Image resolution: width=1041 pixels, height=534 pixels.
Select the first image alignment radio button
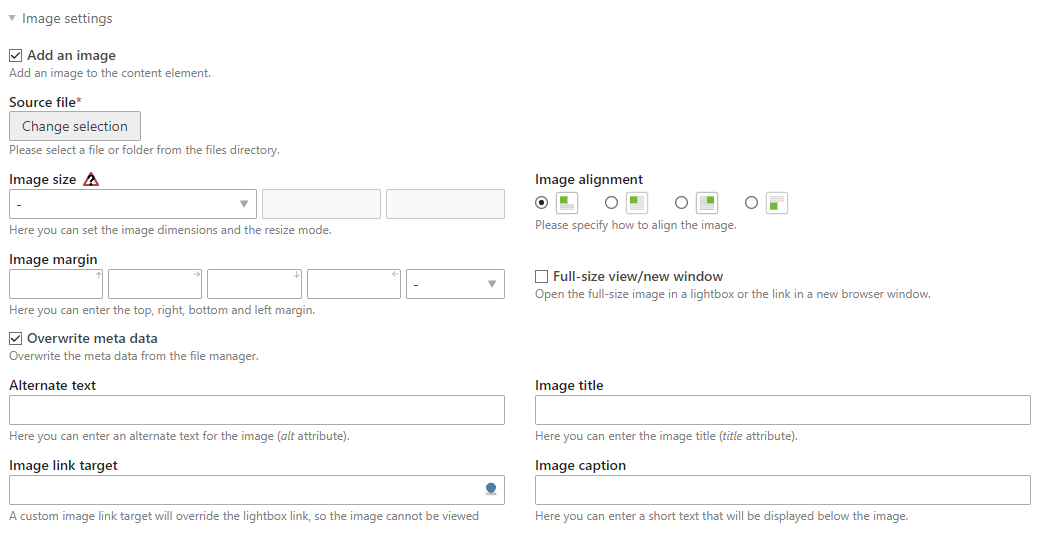coord(542,203)
